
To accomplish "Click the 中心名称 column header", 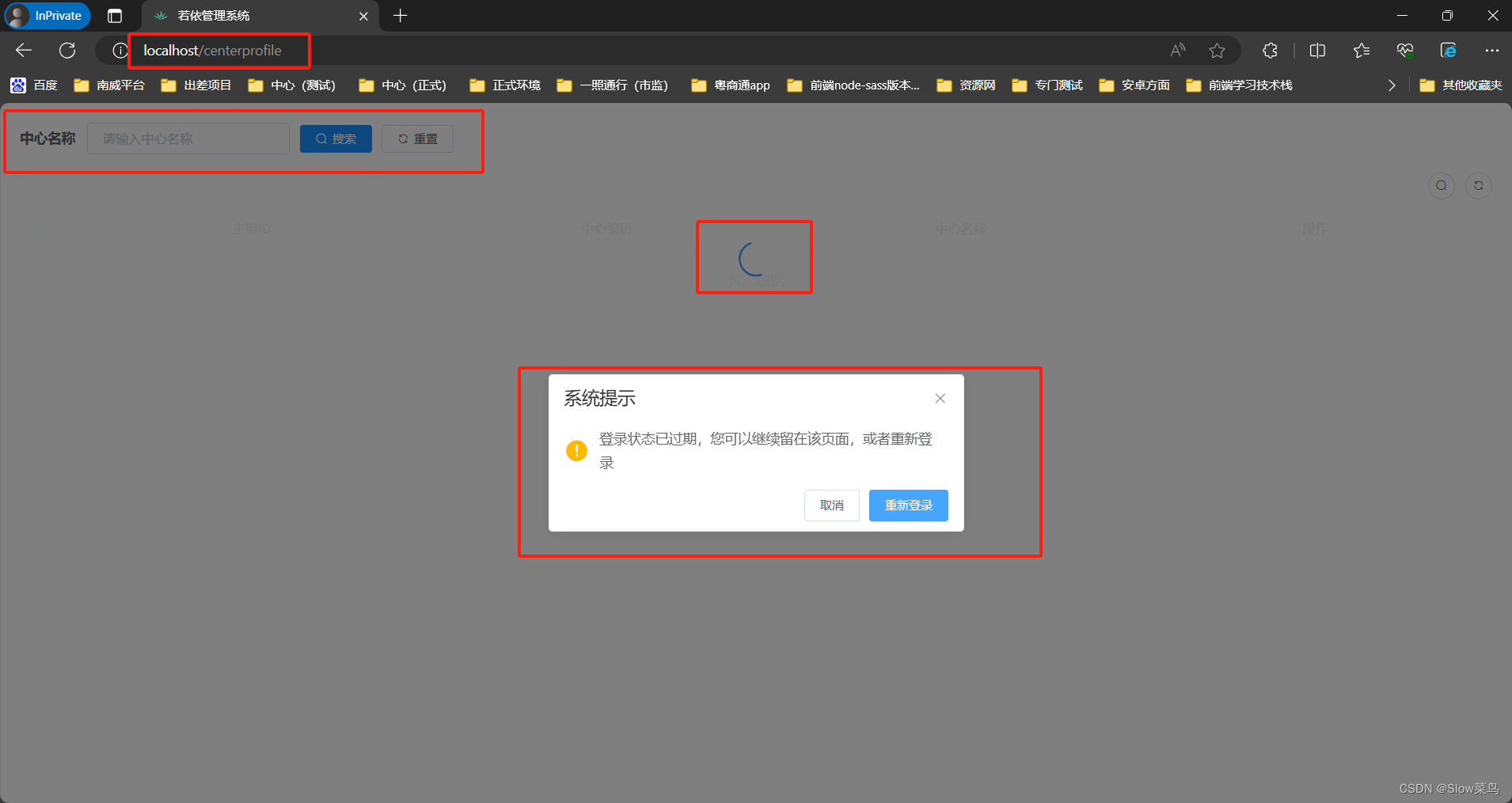I will point(960,229).
